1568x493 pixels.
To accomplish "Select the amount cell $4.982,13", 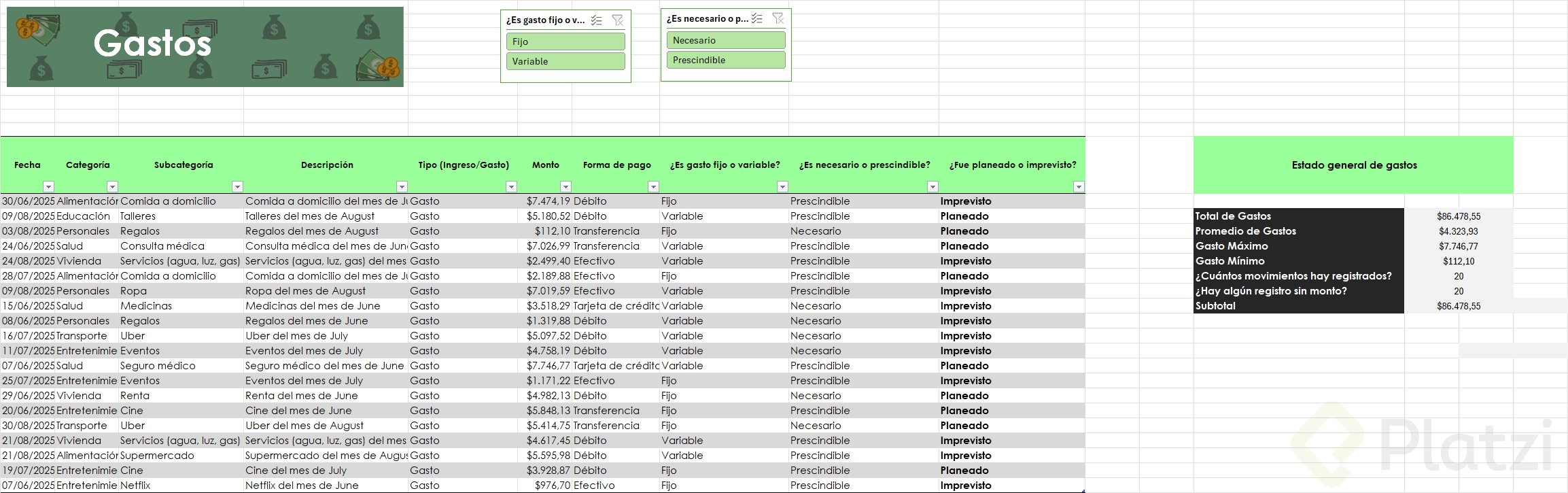I will tap(544, 396).
